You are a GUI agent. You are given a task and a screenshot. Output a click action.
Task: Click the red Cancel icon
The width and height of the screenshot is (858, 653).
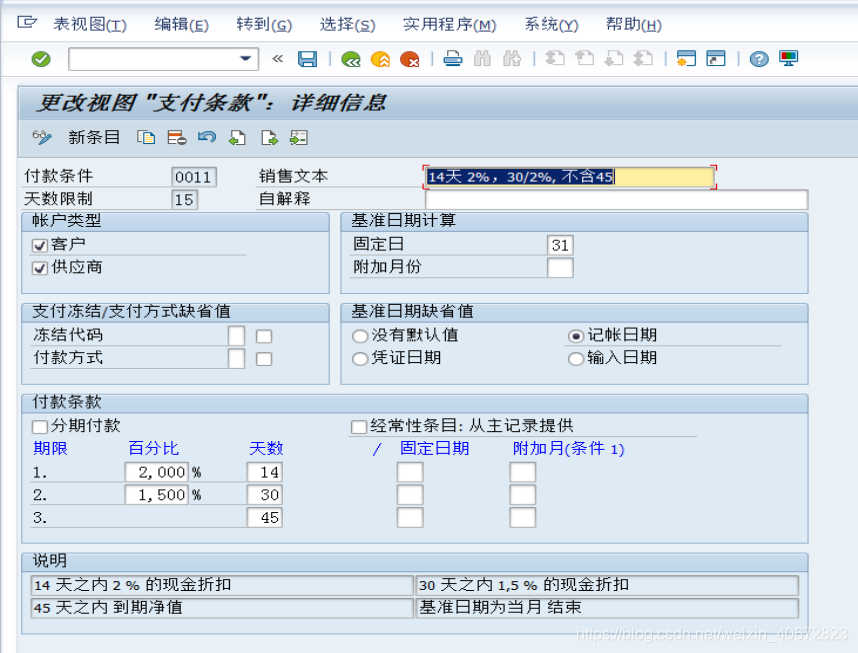410,59
